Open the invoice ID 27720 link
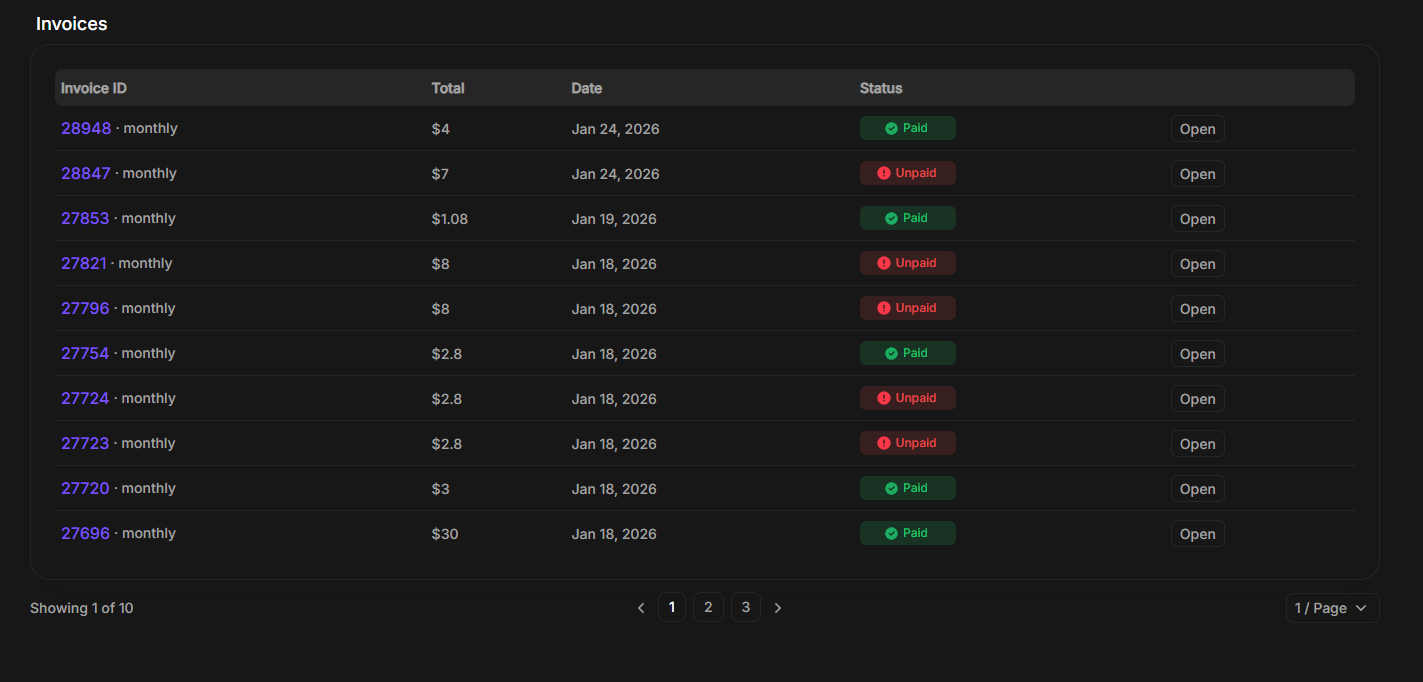The image size is (1423, 682). pyautogui.click(x=85, y=488)
